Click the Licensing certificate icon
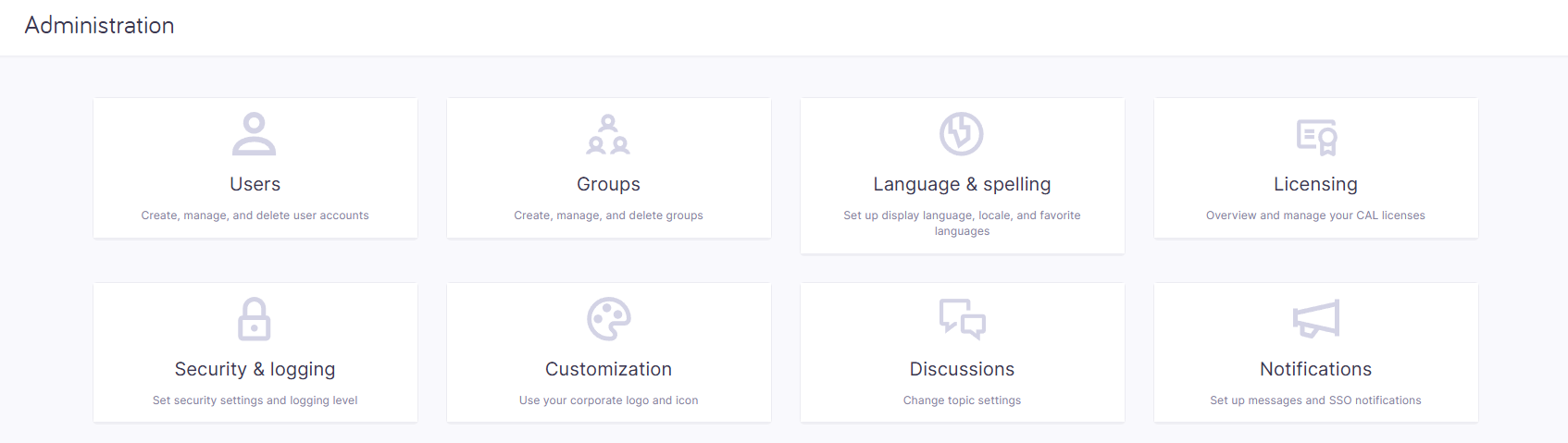 1315,136
